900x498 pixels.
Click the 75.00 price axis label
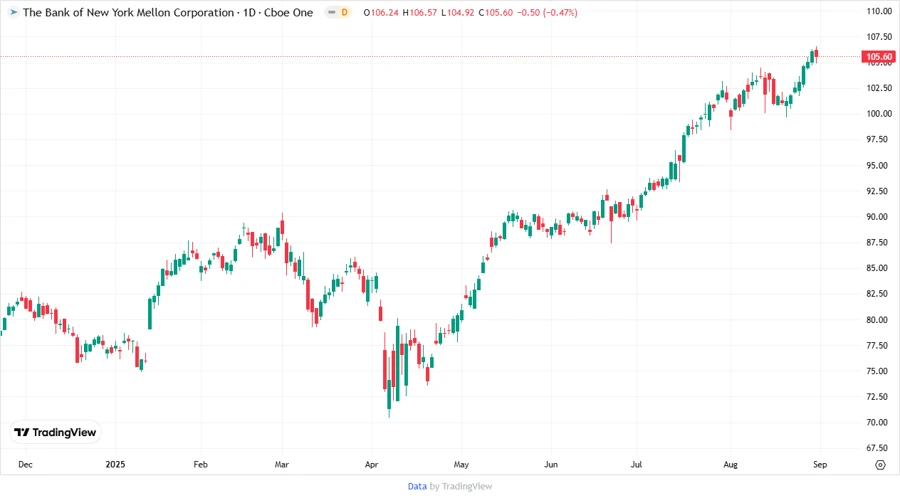pos(879,371)
